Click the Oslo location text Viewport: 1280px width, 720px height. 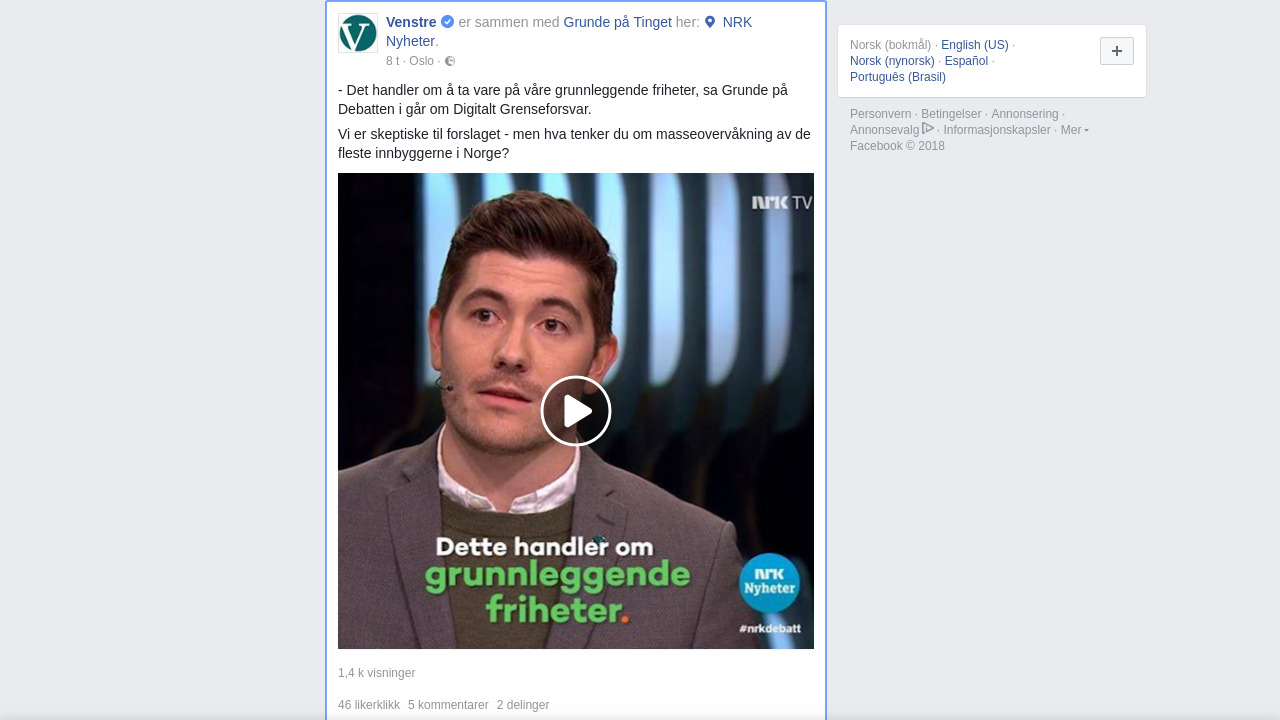pos(421,61)
